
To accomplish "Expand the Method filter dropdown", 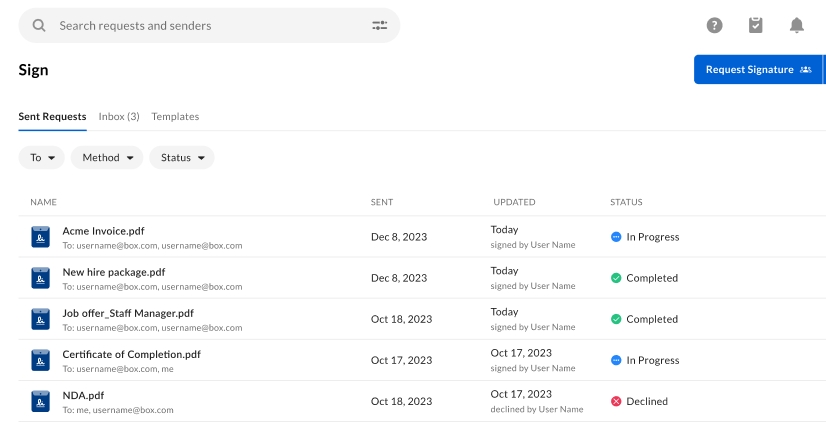I will click(107, 158).
